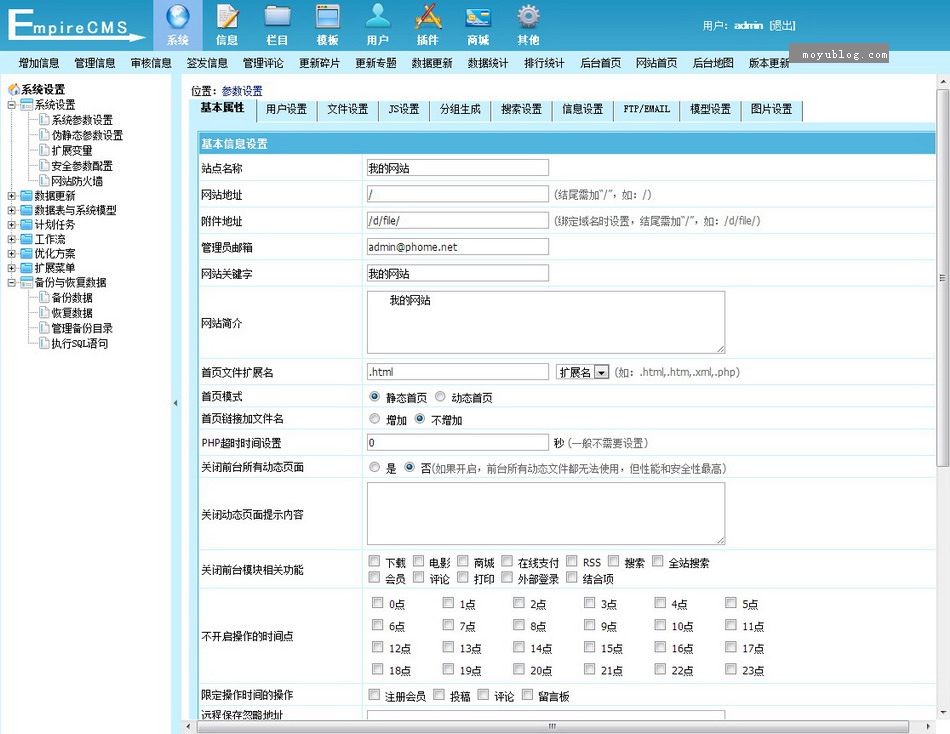Open the 扩展名 dropdown
The height and width of the screenshot is (734, 950).
pyautogui.click(x=583, y=372)
